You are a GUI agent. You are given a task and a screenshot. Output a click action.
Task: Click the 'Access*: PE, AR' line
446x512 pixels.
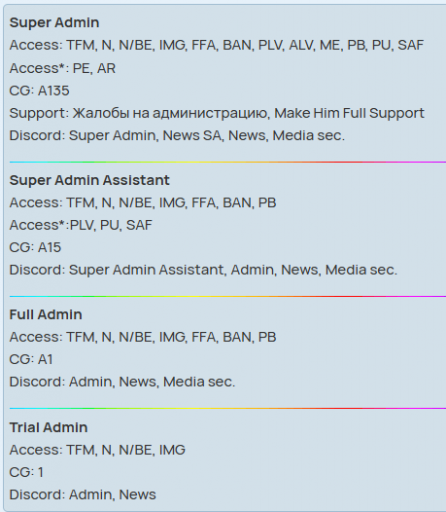coord(62,68)
